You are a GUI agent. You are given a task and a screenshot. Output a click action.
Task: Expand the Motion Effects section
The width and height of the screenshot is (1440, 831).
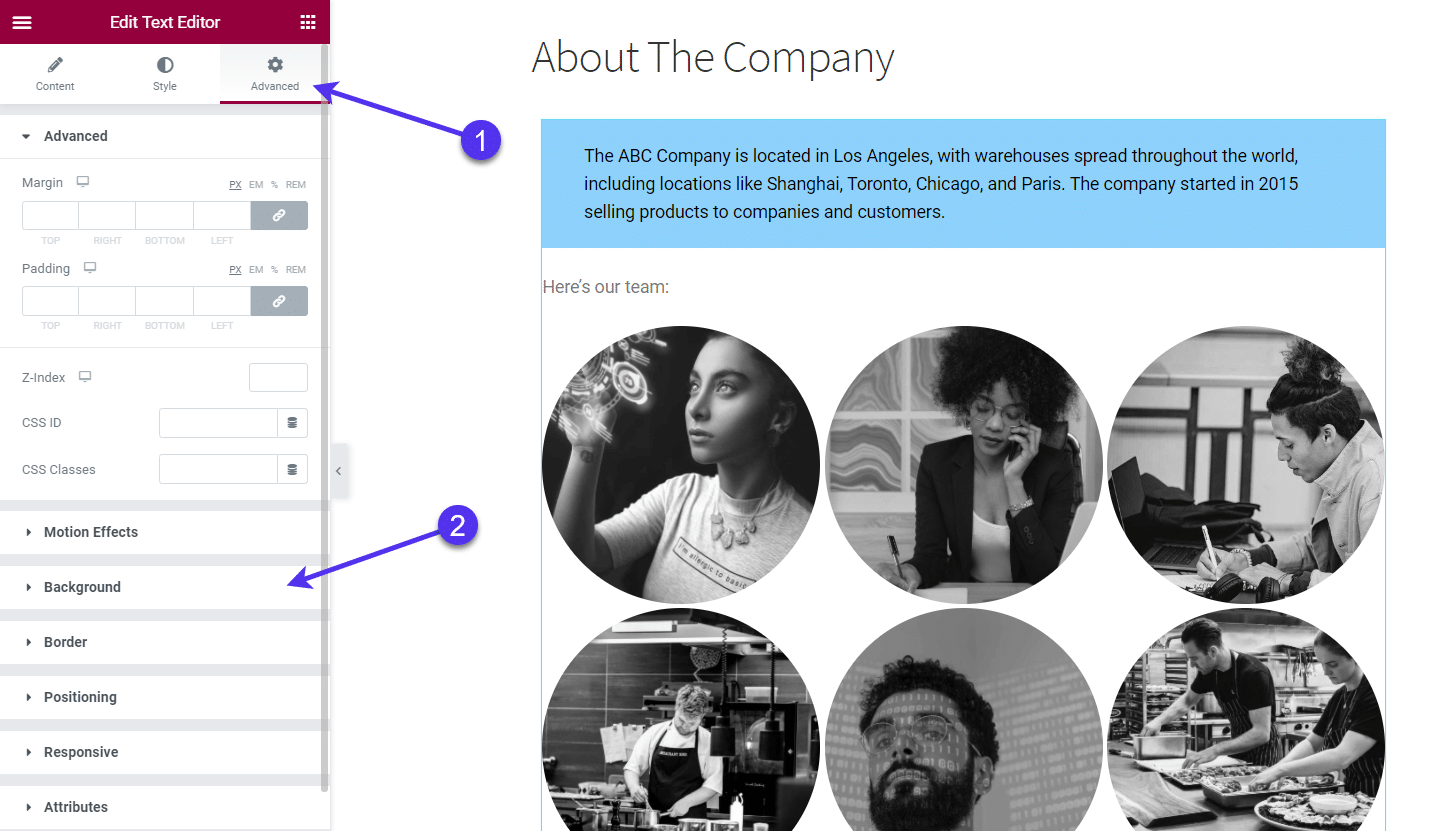(91, 532)
